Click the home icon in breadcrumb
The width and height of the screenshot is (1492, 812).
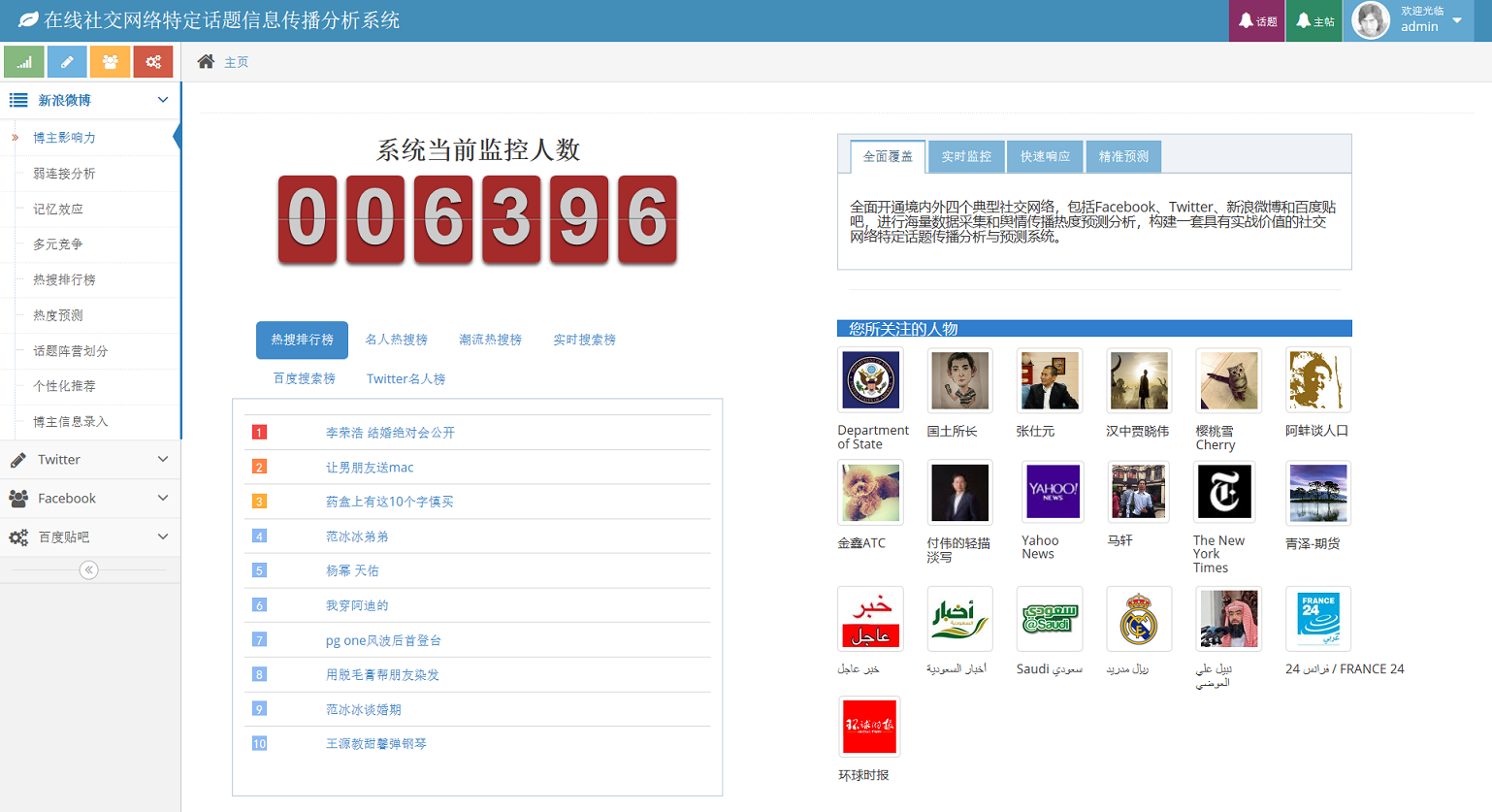pyautogui.click(x=206, y=62)
